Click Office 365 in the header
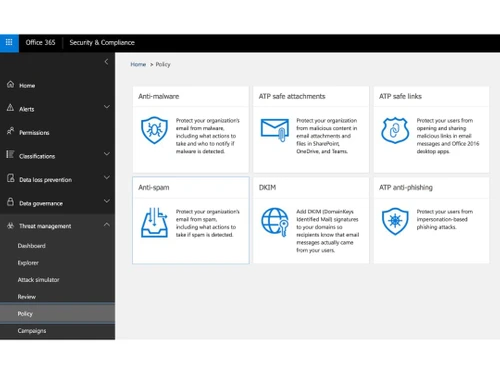This screenshot has width=500, height=375. click(x=40, y=42)
